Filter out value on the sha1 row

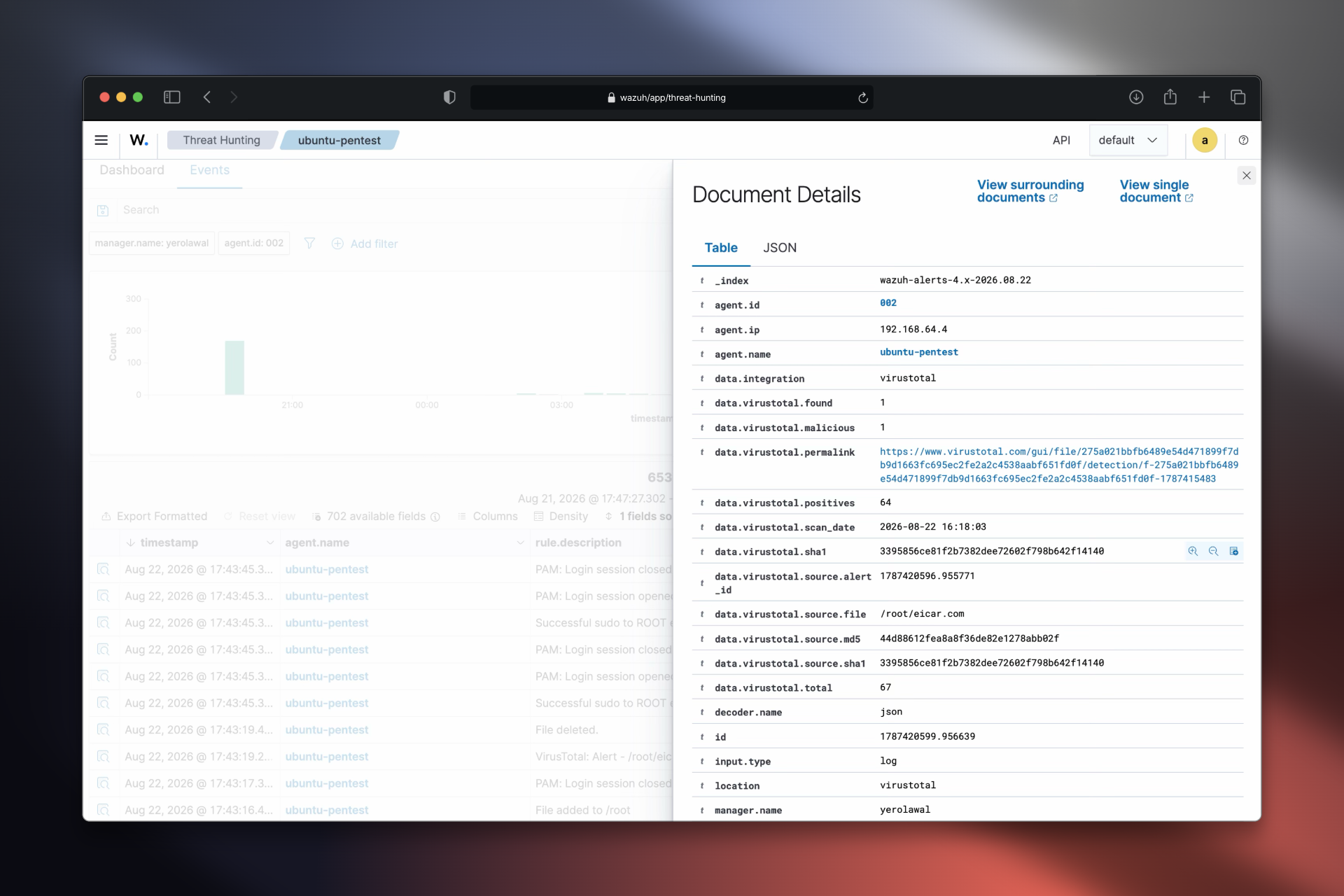tap(1213, 551)
